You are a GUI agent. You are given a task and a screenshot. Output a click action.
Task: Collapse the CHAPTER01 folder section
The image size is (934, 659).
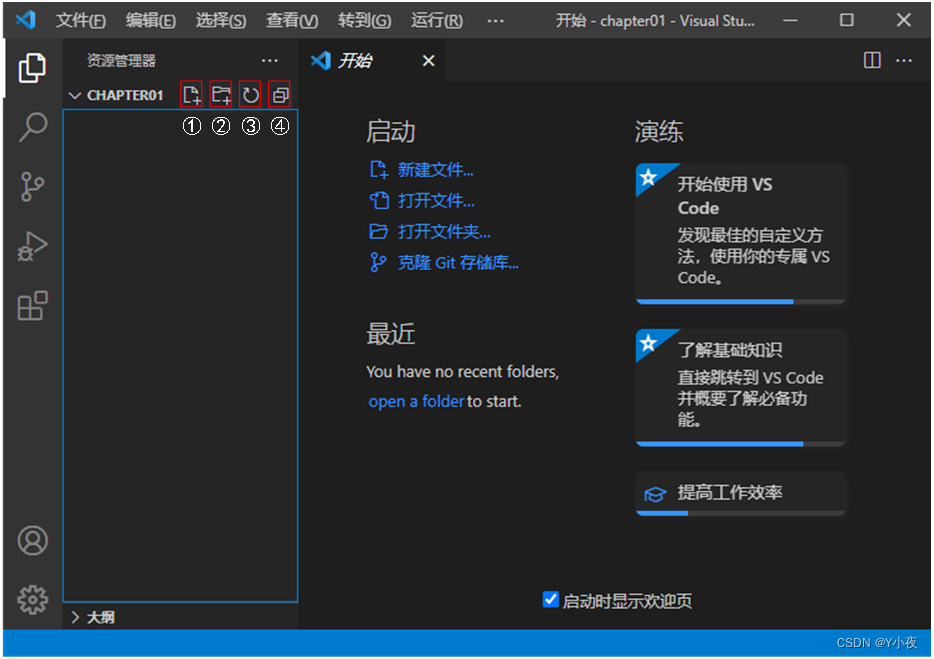click(x=74, y=95)
